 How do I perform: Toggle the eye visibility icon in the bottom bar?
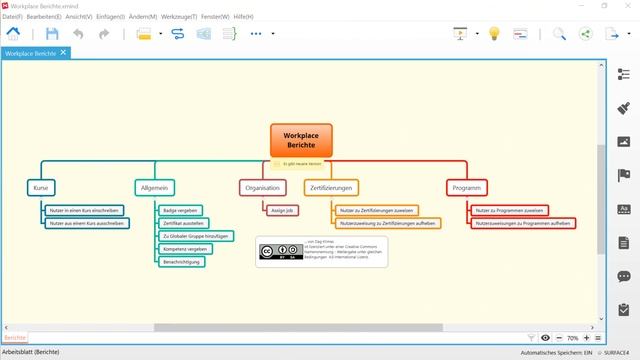pyautogui.click(x=545, y=338)
